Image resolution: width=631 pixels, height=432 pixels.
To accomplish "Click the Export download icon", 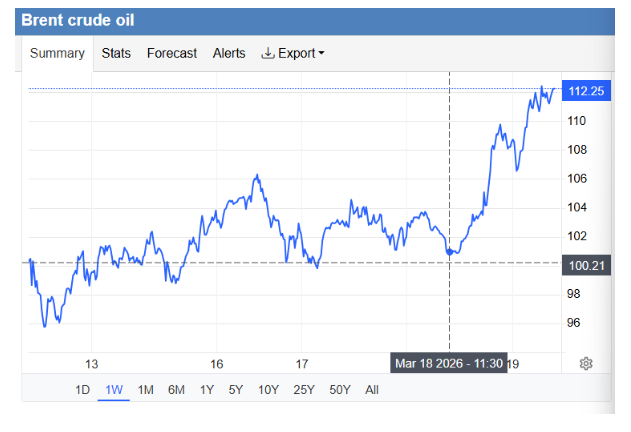I will pyautogui.click(x=267, y=53).
